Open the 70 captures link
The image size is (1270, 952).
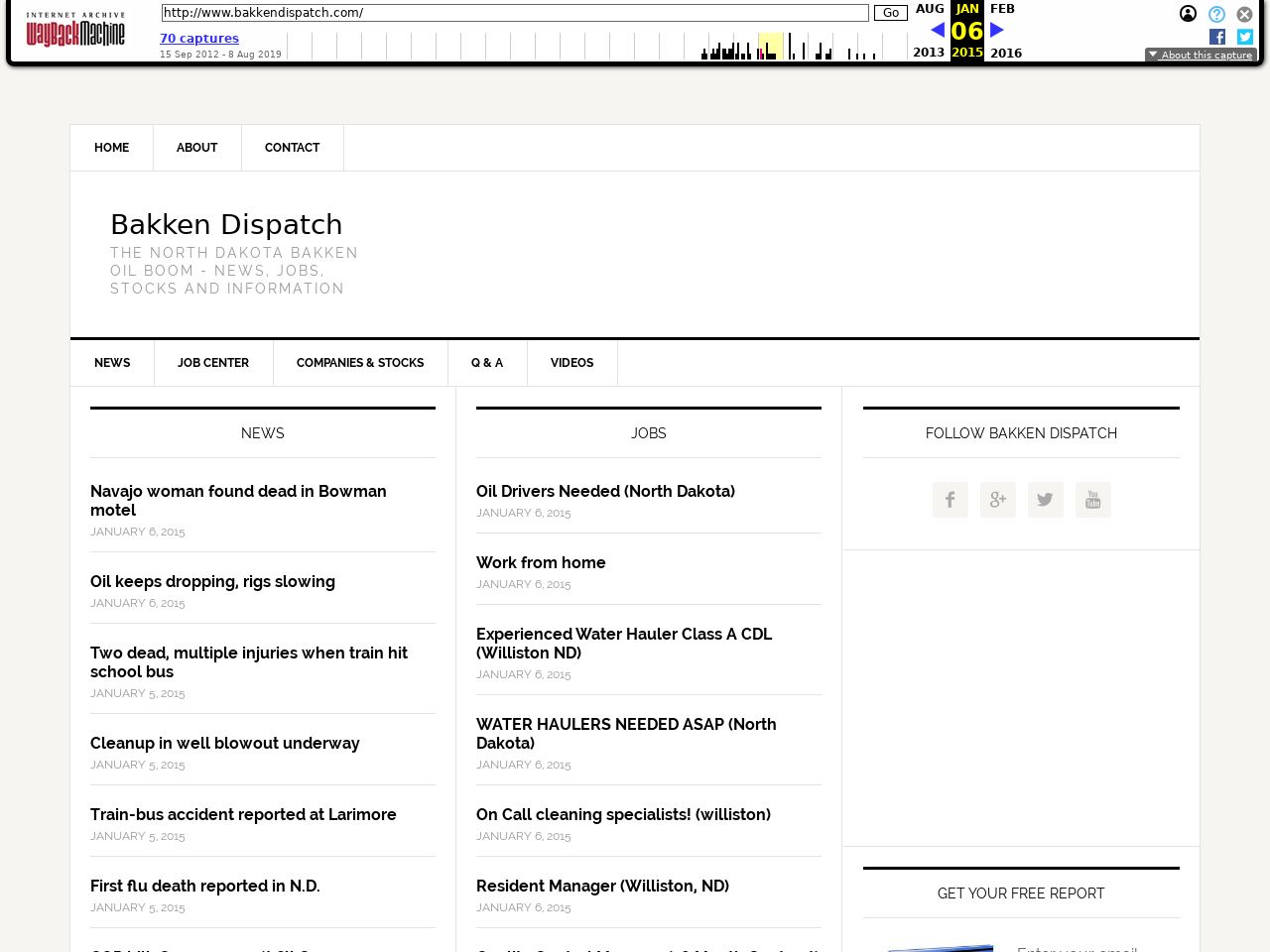[199, 39]
